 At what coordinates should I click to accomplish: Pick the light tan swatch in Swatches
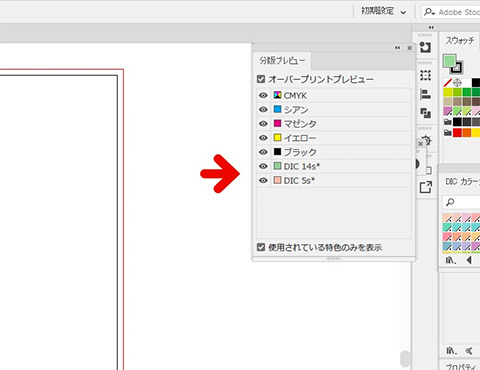click(x=448, y=101)
